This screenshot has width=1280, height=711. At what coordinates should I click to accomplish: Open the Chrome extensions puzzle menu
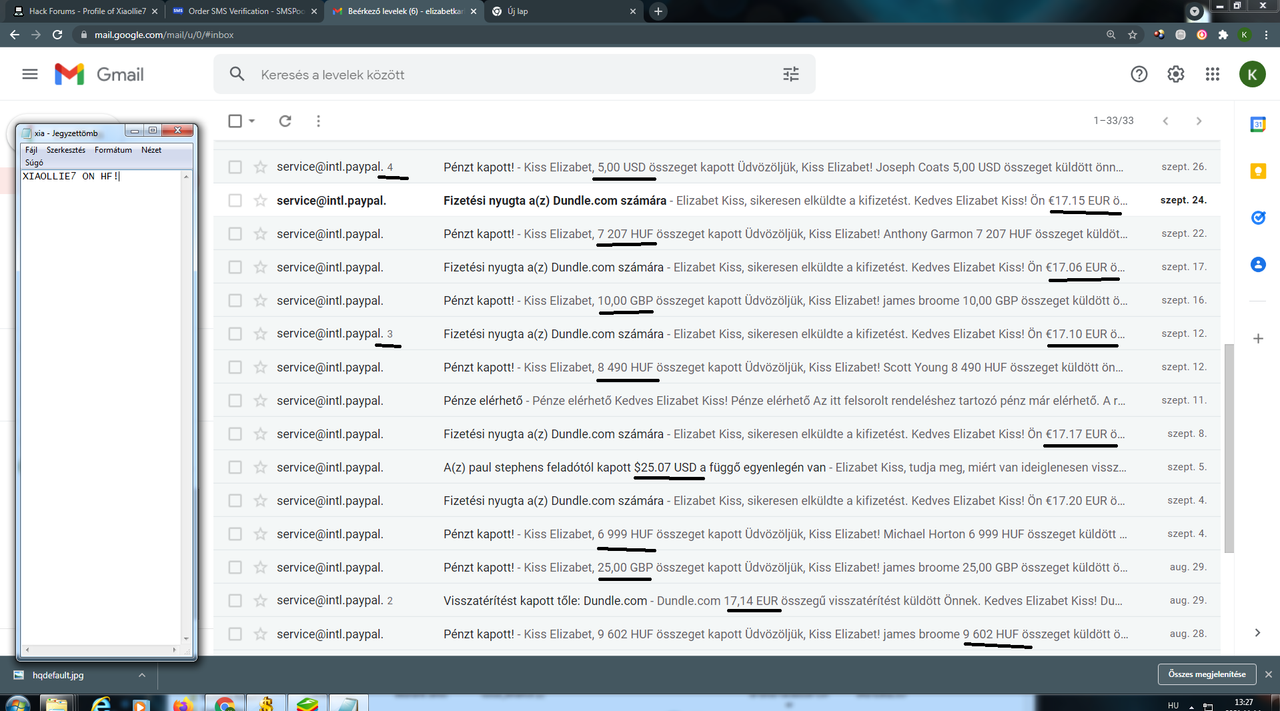coord(1222,34)
